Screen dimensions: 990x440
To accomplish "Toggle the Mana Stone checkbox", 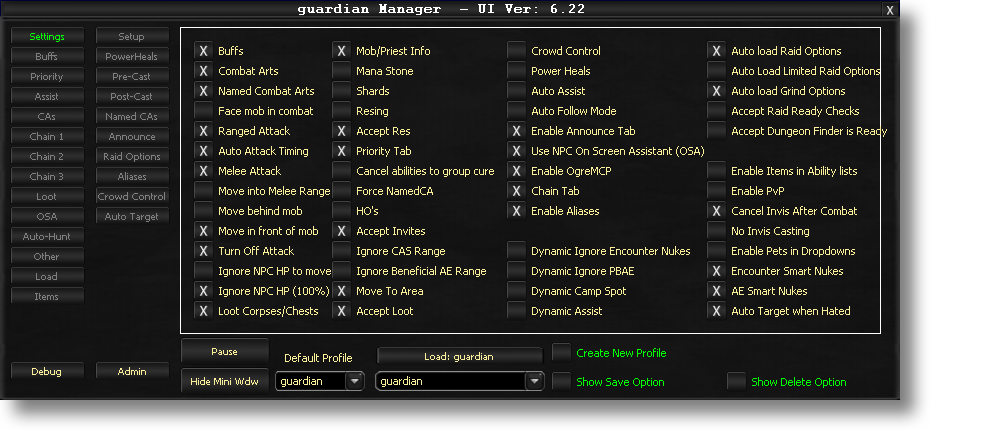I will pos(342,71).
